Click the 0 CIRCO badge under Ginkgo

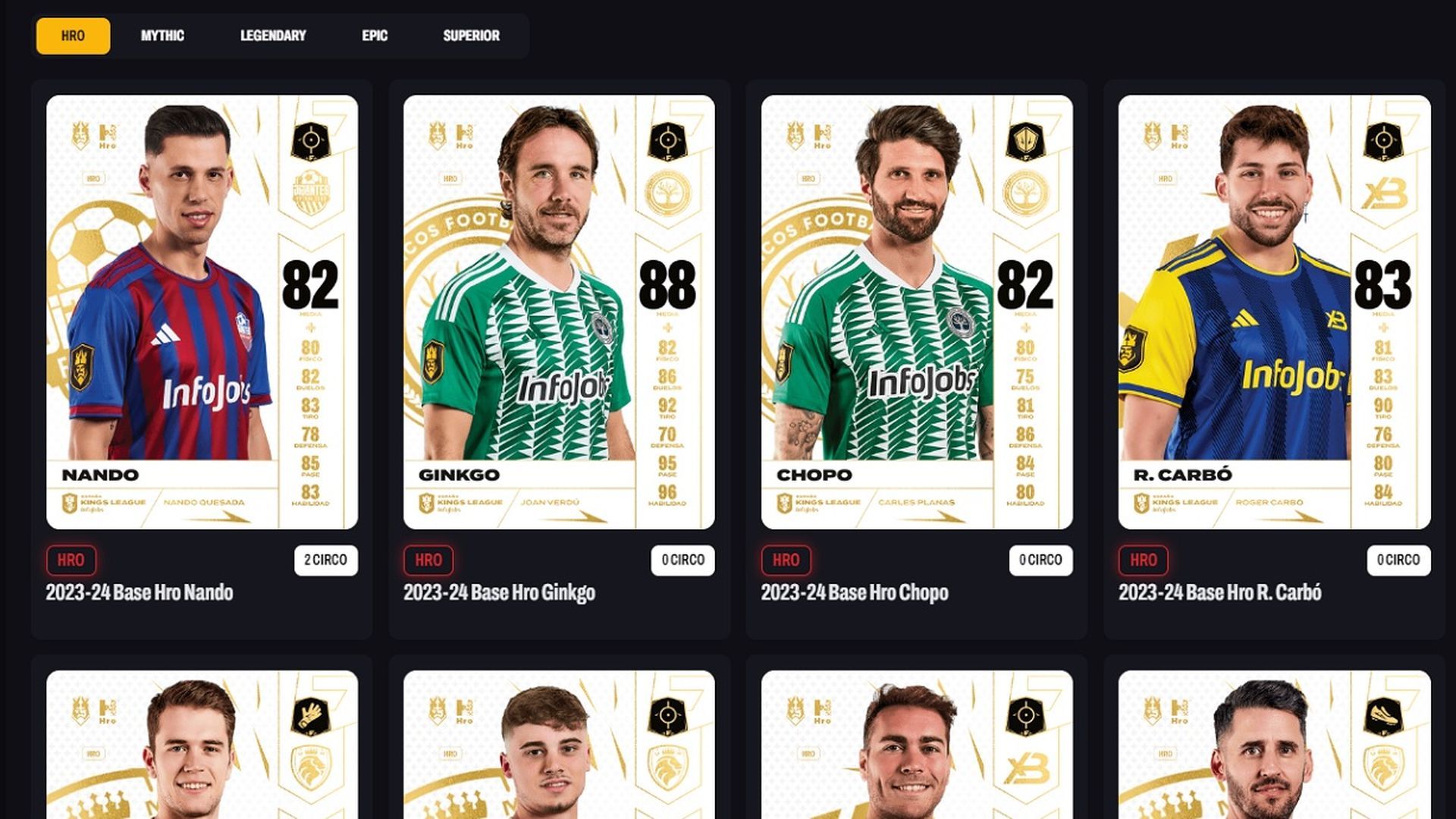683,560
